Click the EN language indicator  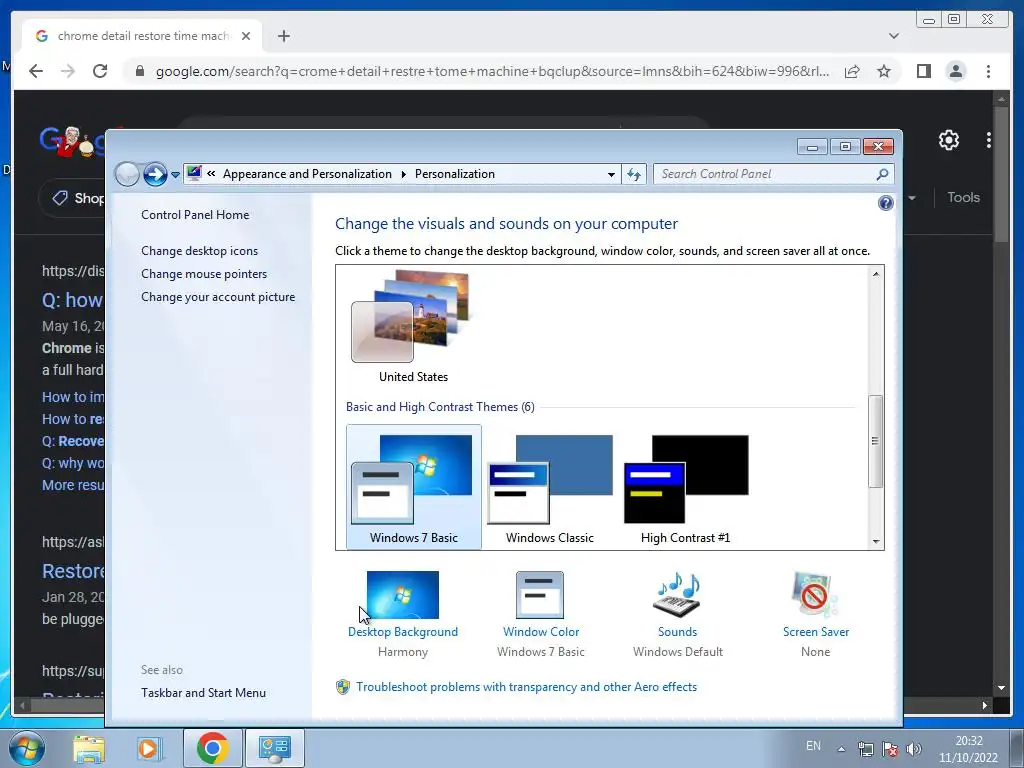[x=813, y=746]
